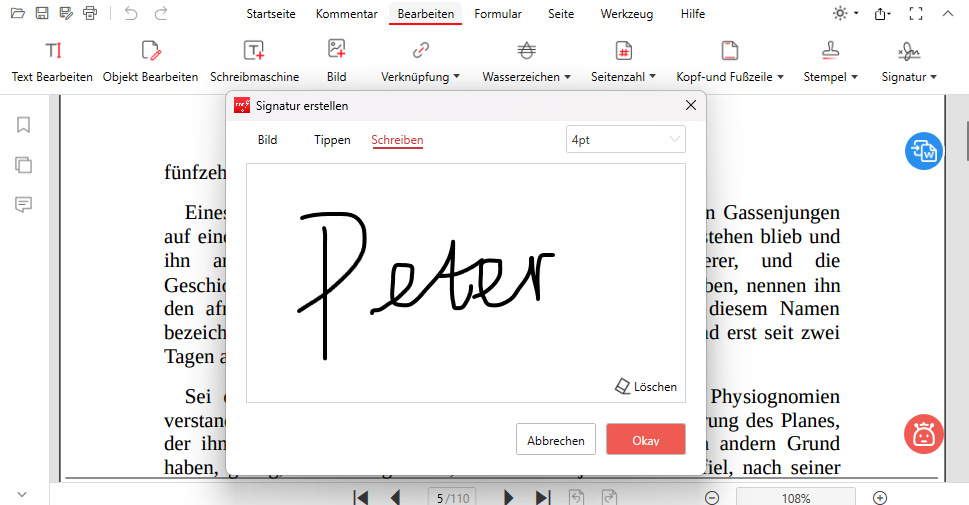This screenshot has height=505, width=969.
Task: Rotate page counterclockwise icon
Action: pyautogui.click(x=577, y=498)
